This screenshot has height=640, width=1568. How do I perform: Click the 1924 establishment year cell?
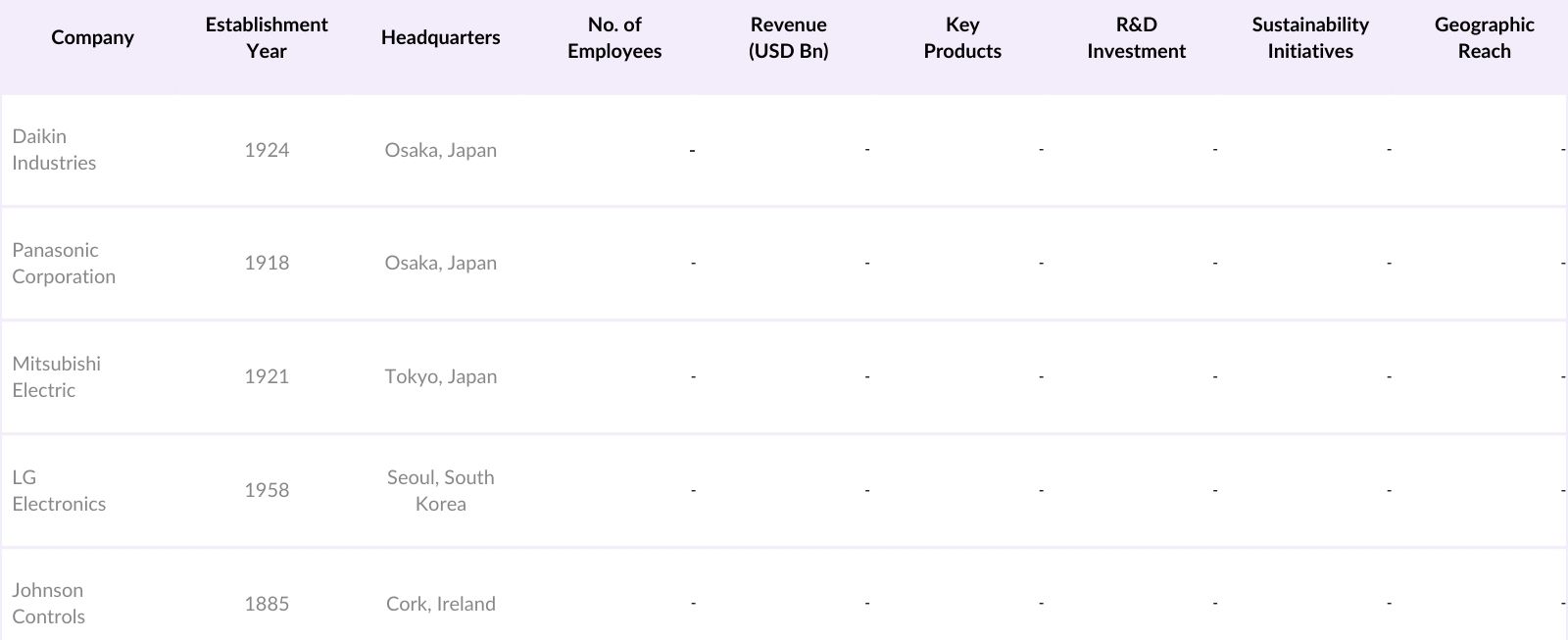coord(267,150)
